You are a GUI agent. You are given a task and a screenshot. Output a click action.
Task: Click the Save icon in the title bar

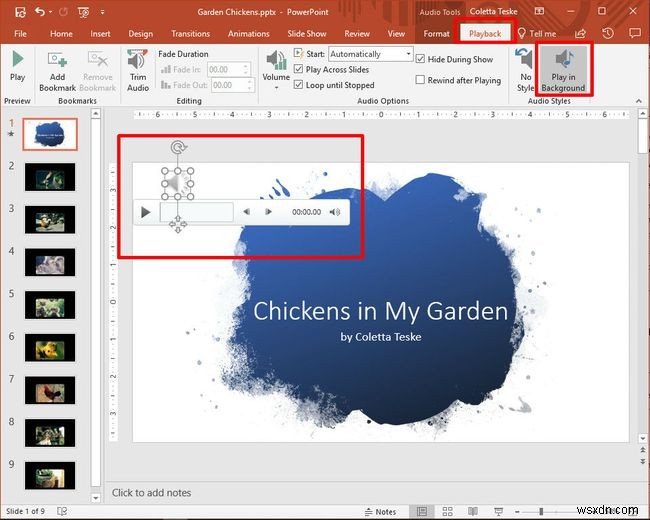click(20, 12)
